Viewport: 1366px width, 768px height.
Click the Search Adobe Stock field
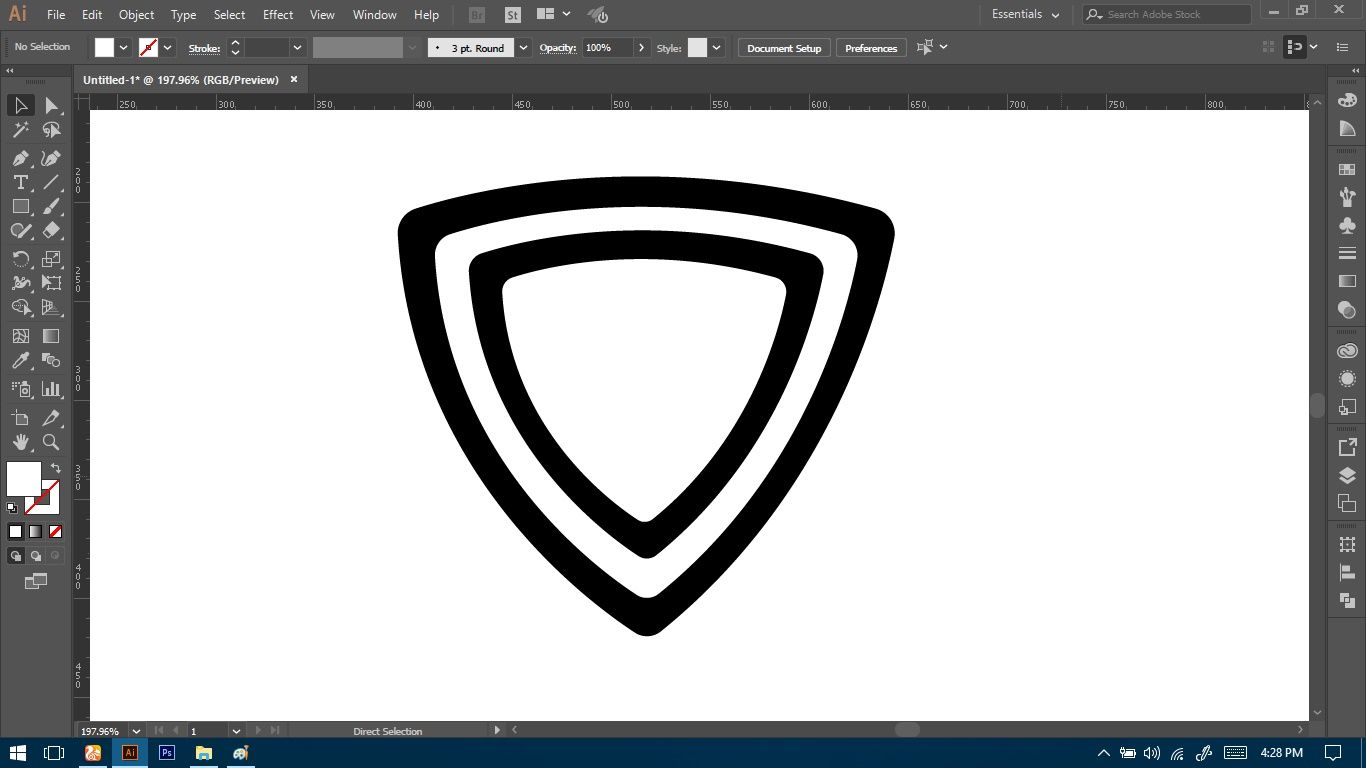(x=1167, y=14)
